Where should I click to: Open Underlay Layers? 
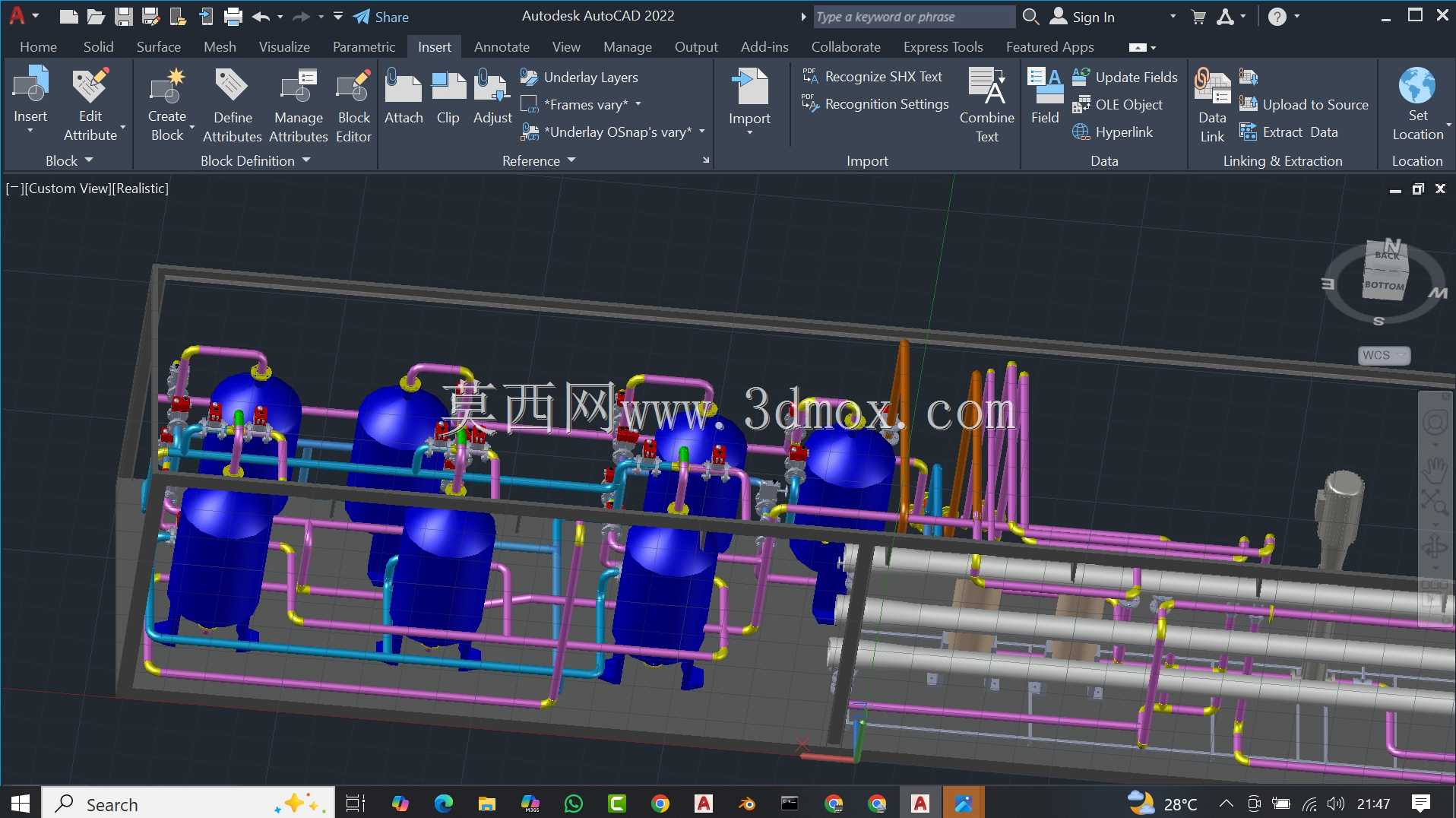click(x=580, y=77)
